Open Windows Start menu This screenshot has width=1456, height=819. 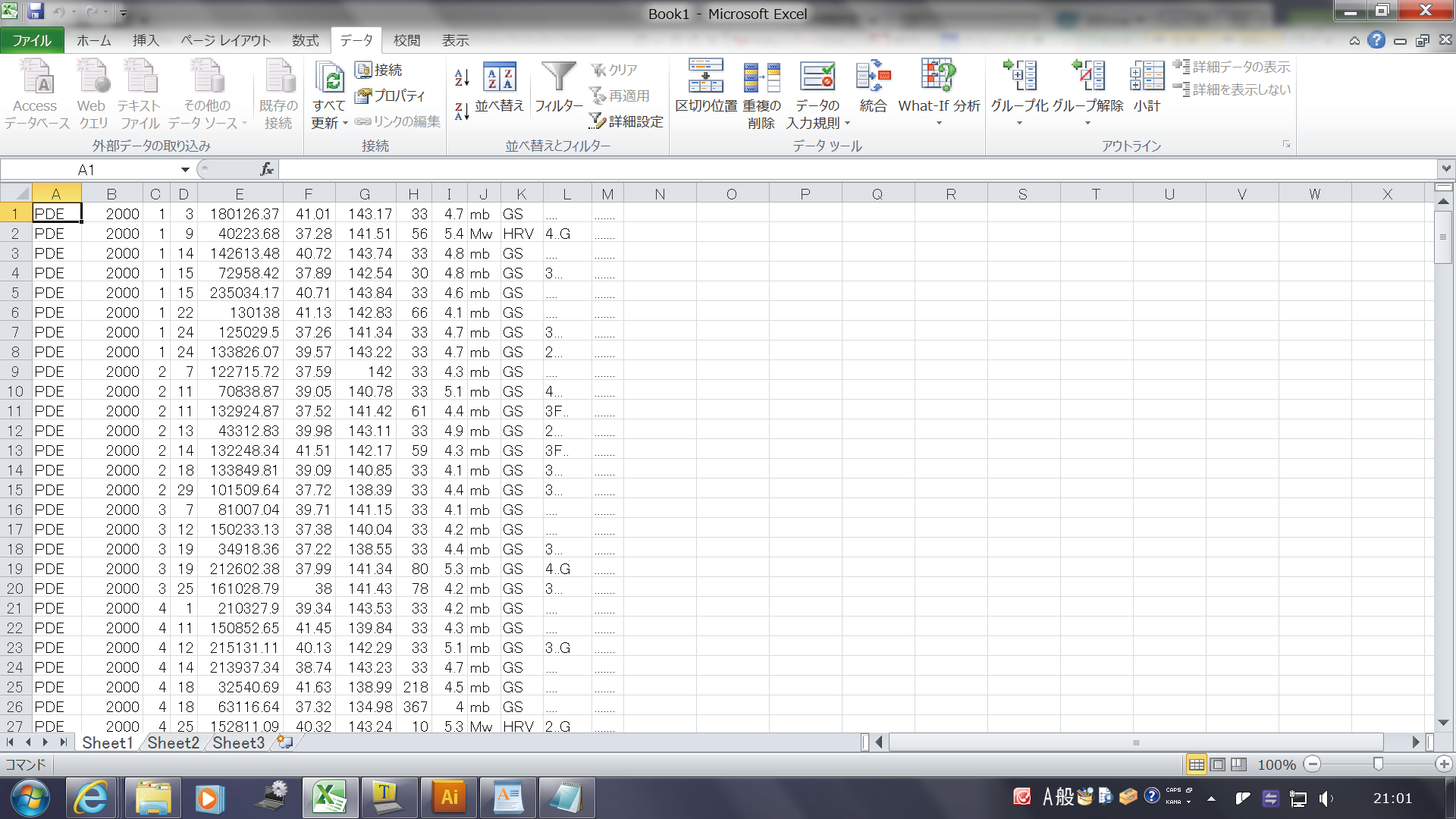click(30, 798)
